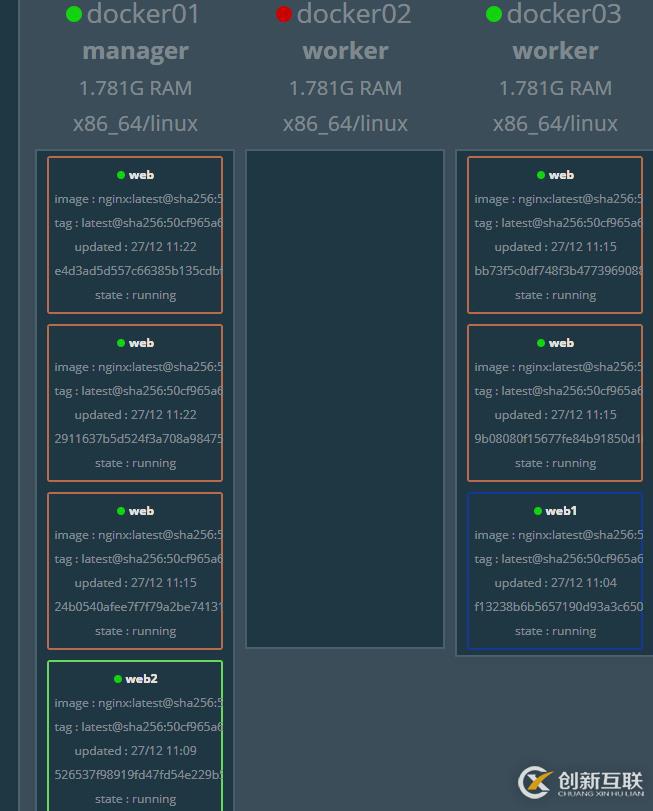
Task: Click x86_64/linux under docker02
Action: (x=345, y=124)
